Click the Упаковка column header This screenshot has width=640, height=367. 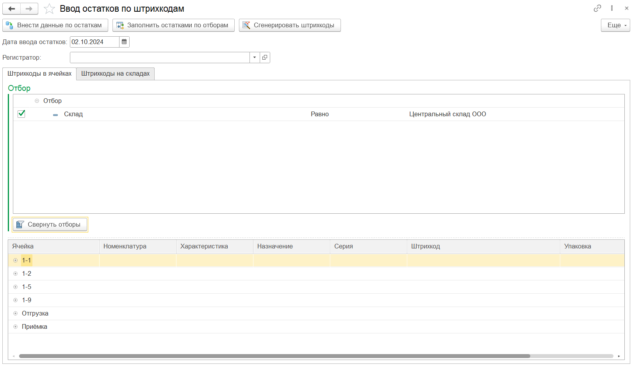coord(592,247)
